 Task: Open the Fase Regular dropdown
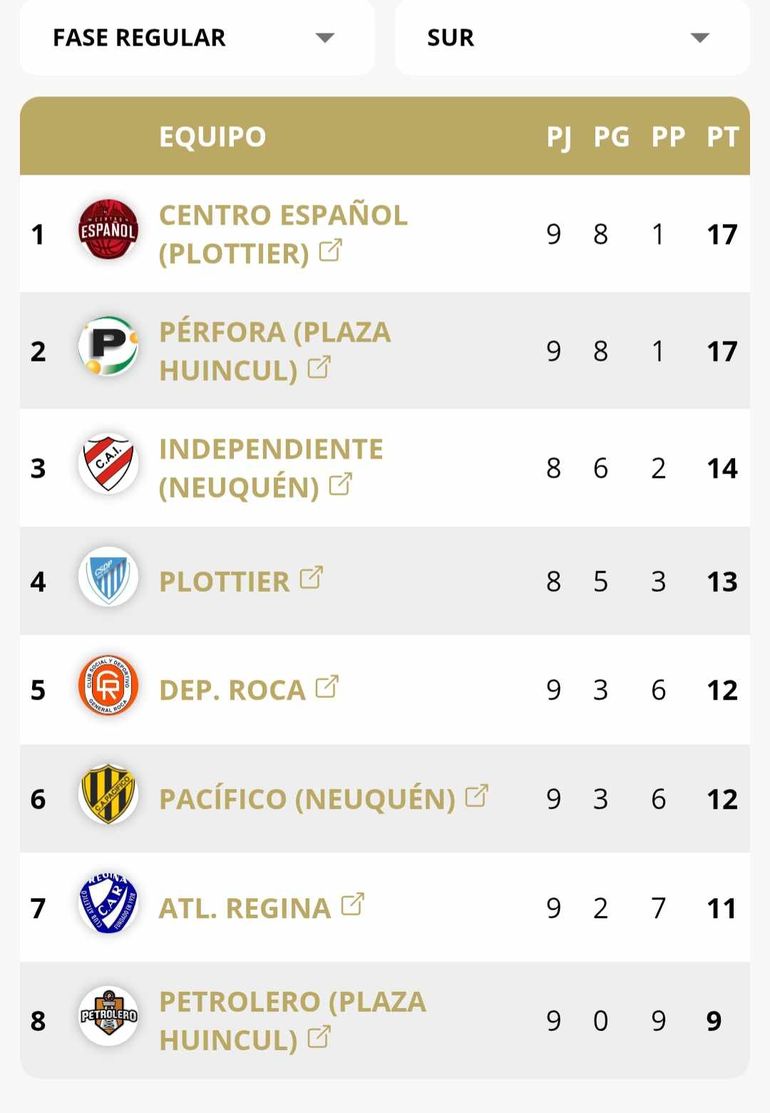197,38
